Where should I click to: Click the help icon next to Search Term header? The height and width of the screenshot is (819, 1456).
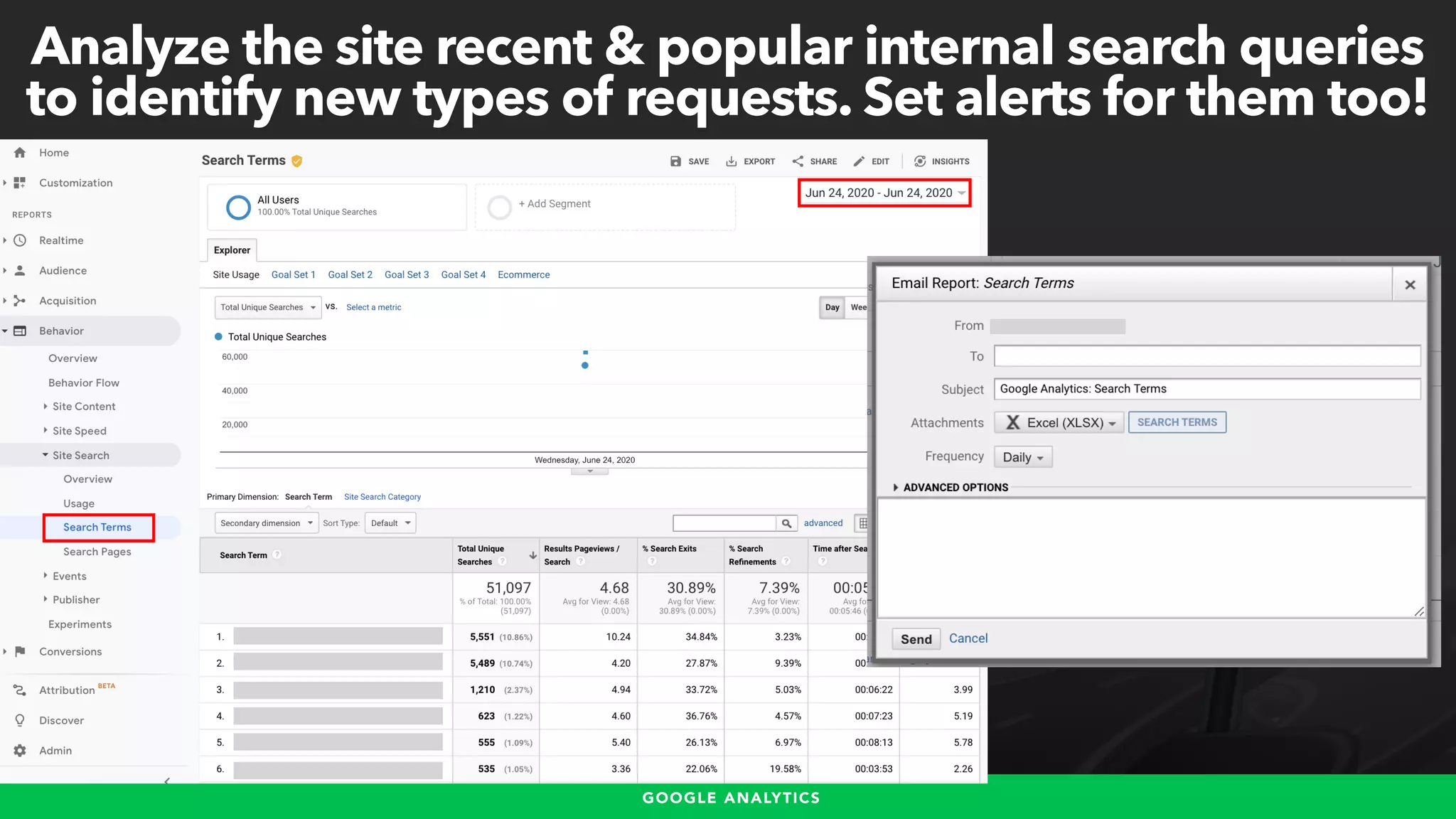point(277,555)
